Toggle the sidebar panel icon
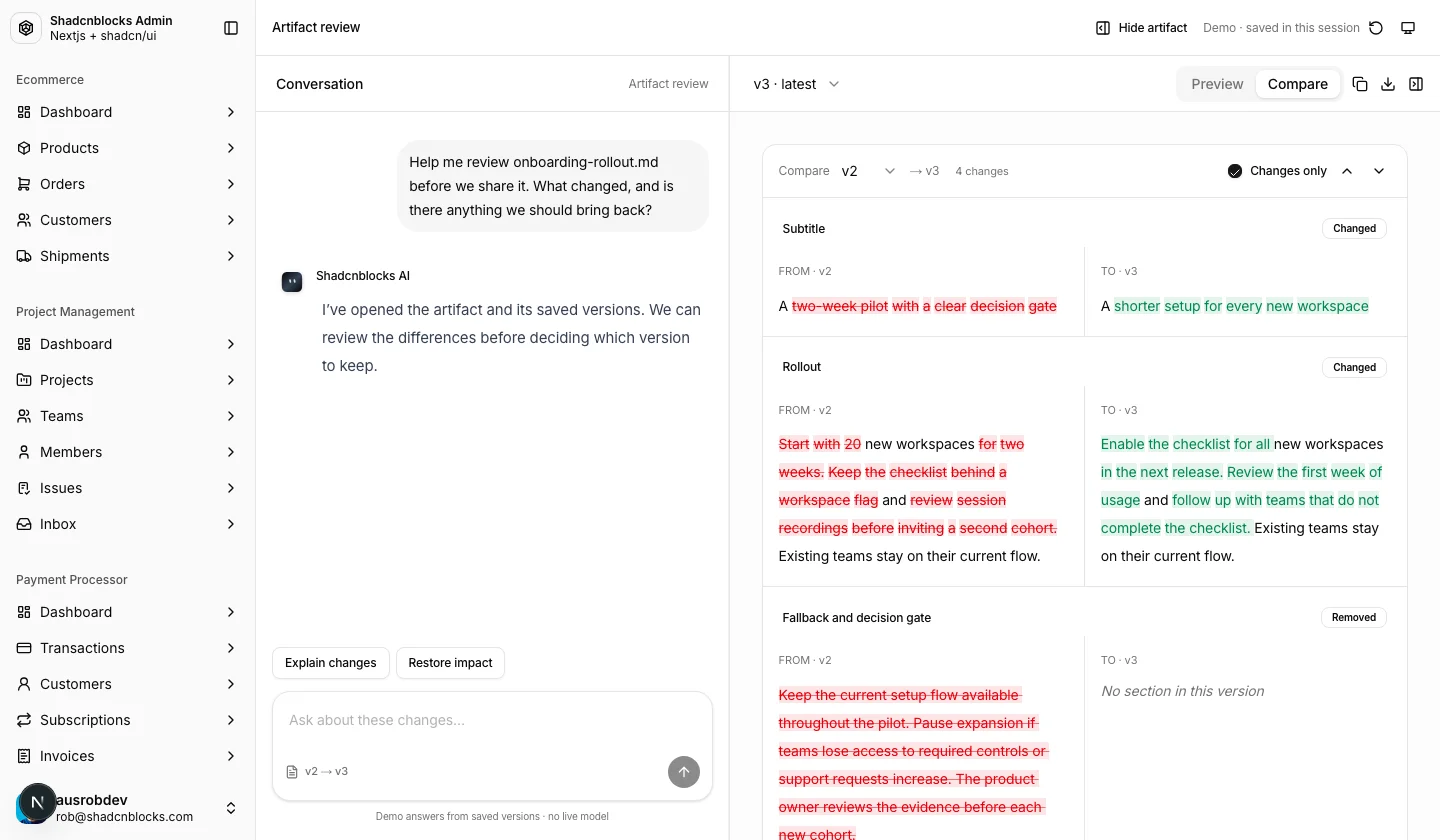Image resolution: width=1440 pixels, height=840 pixels. [x=231, y=28]
